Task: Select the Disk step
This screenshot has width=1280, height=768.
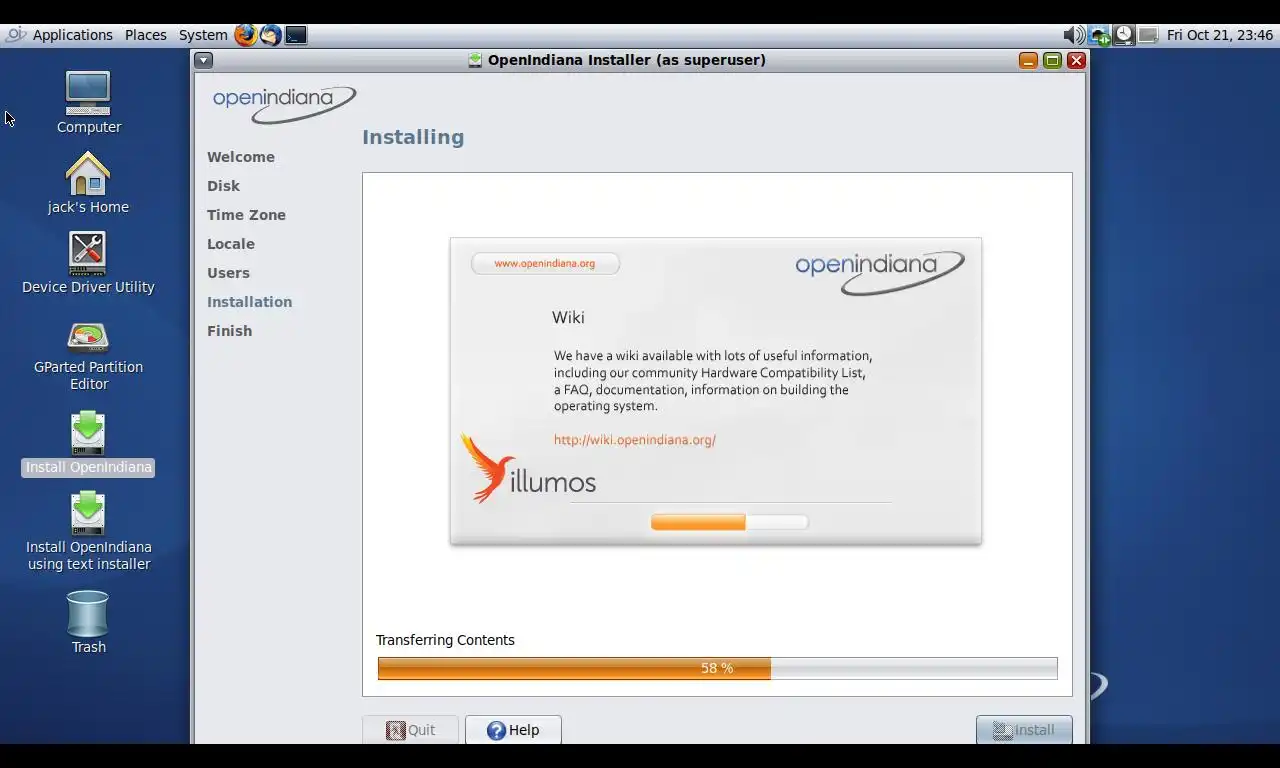Action: 223,186
